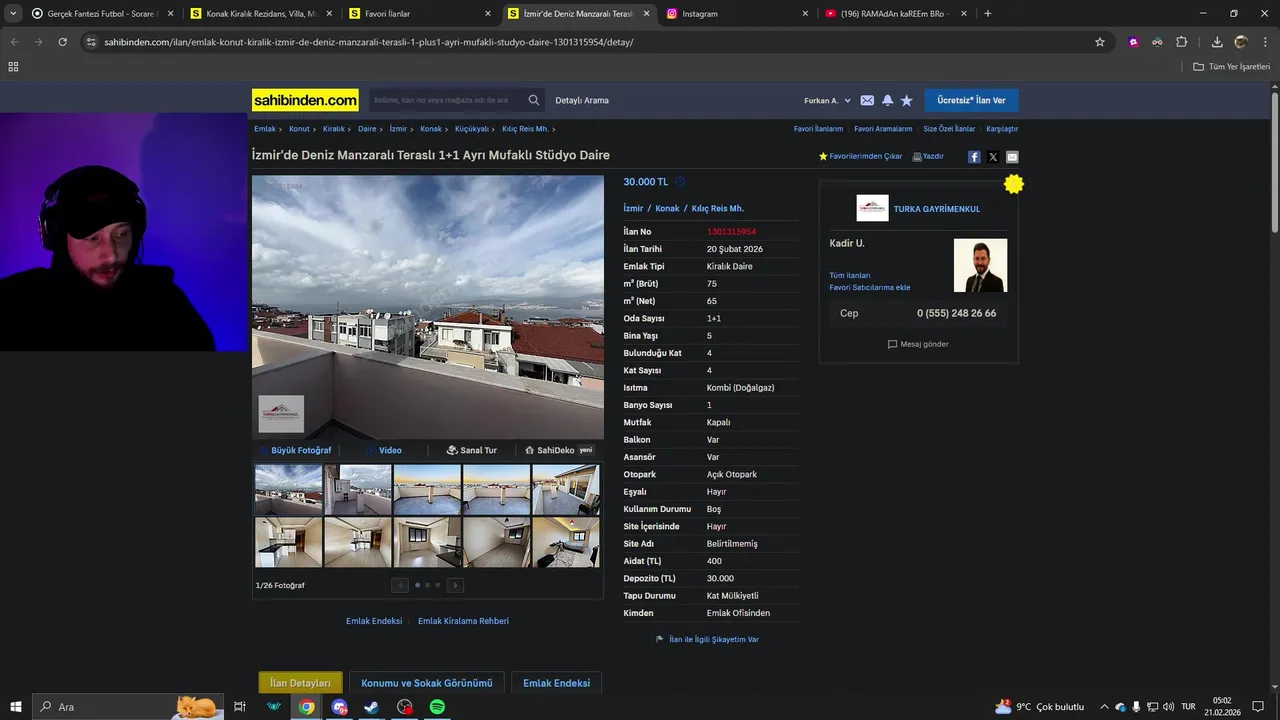This screenshot has height=720, width=1280.
Task: Open Emlak Kiralama Rehberi link
Action: [463, 621]
